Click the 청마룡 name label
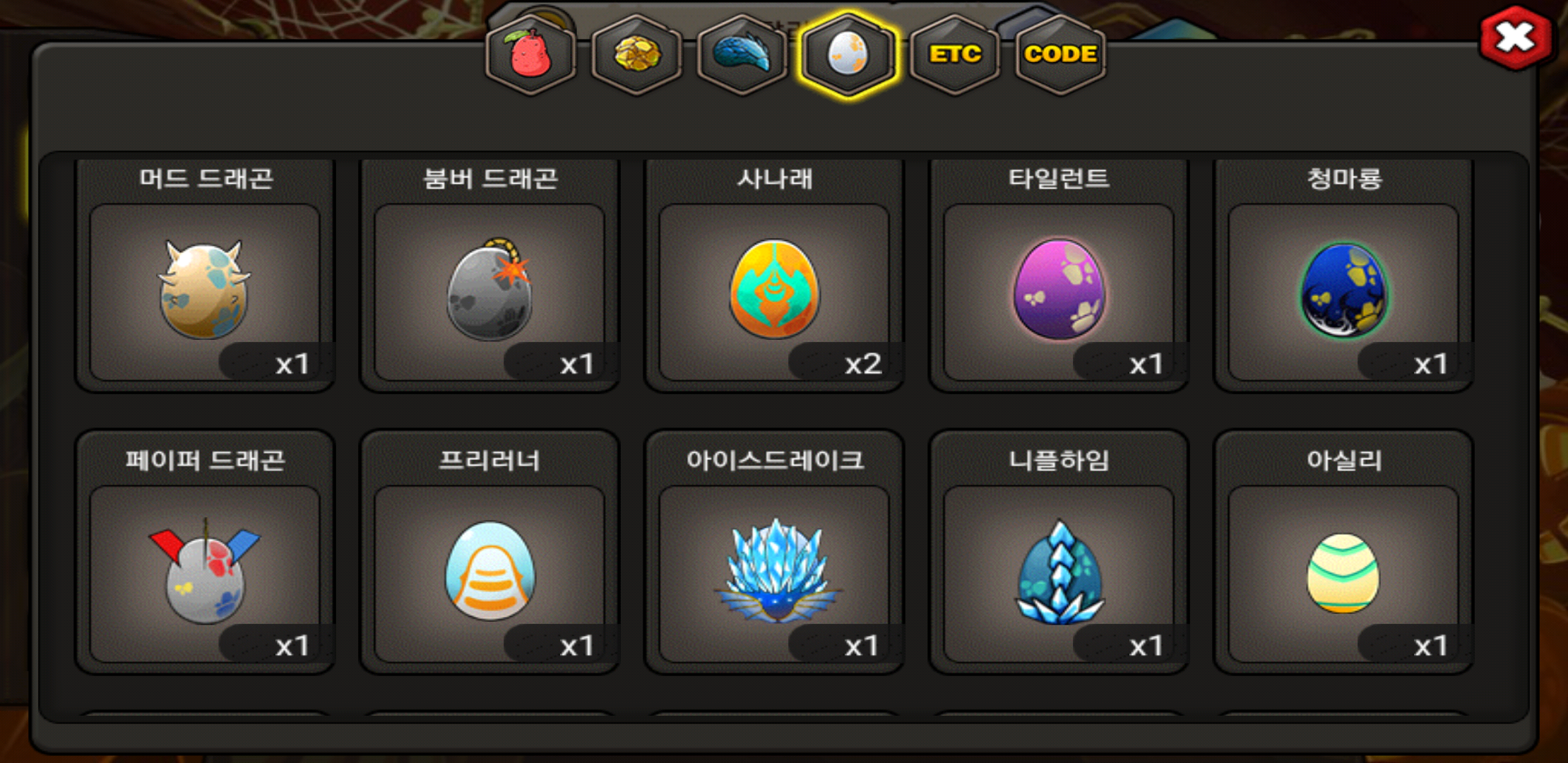Screen dimensions: 1568x763 (x=1344, y=178)
